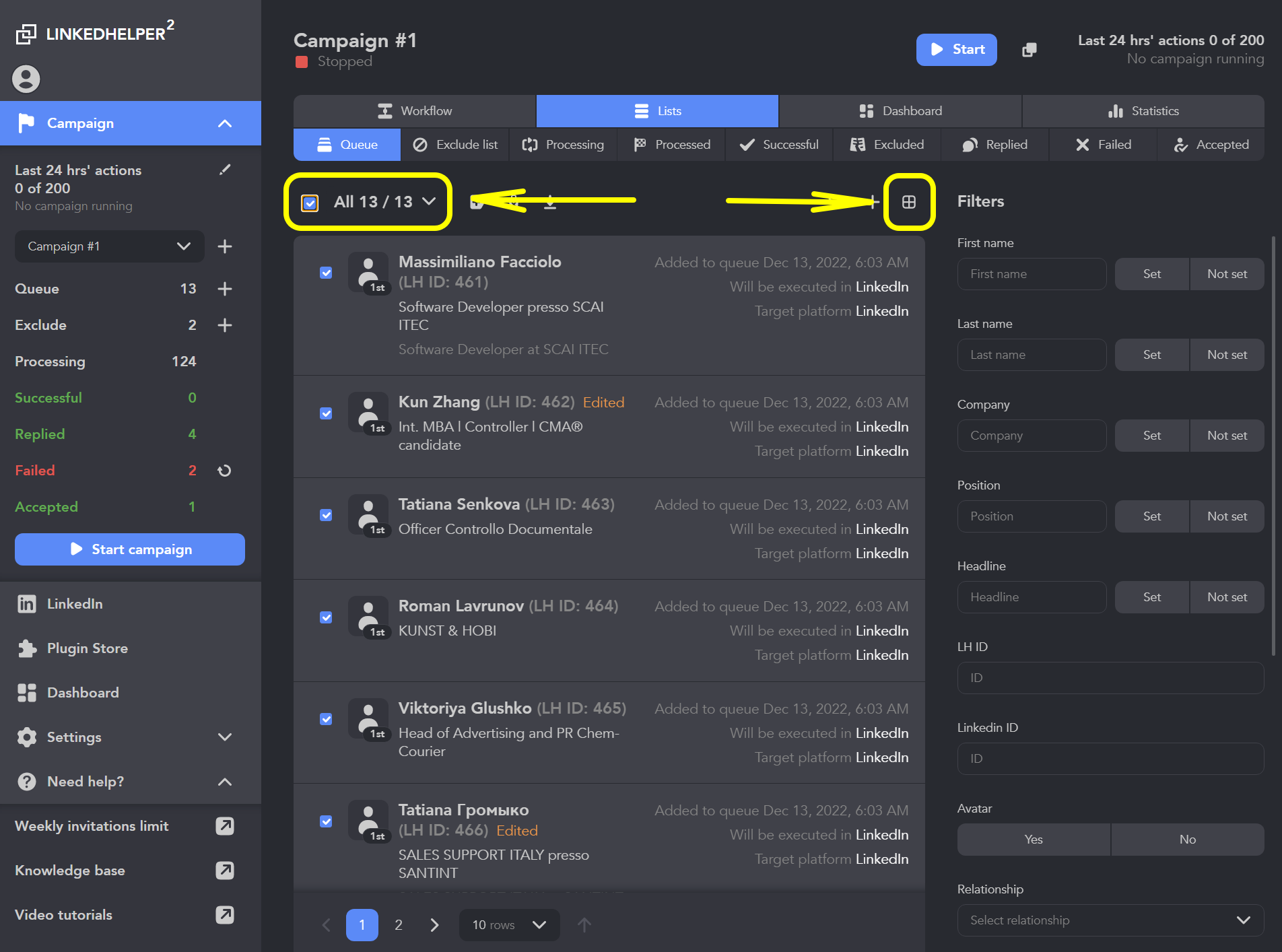Click Set for First name filter

pyautogui.click(x=1152, y=274)
